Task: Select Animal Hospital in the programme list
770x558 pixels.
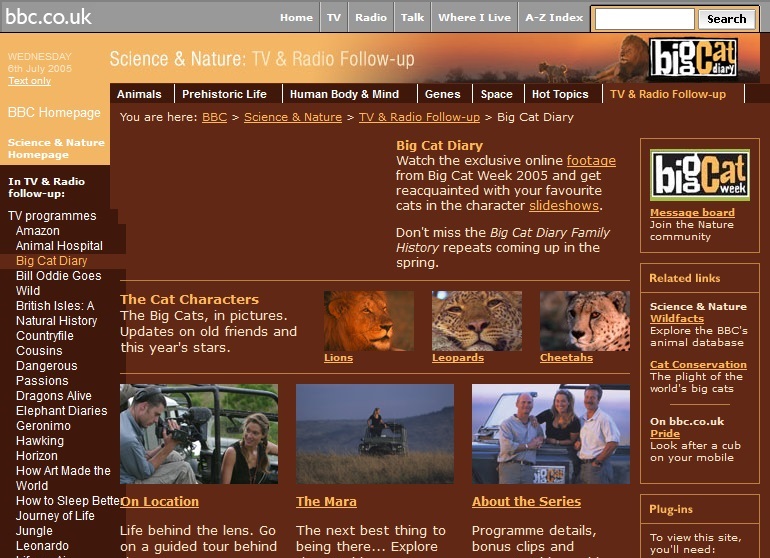Action: (x=59, y=246)
